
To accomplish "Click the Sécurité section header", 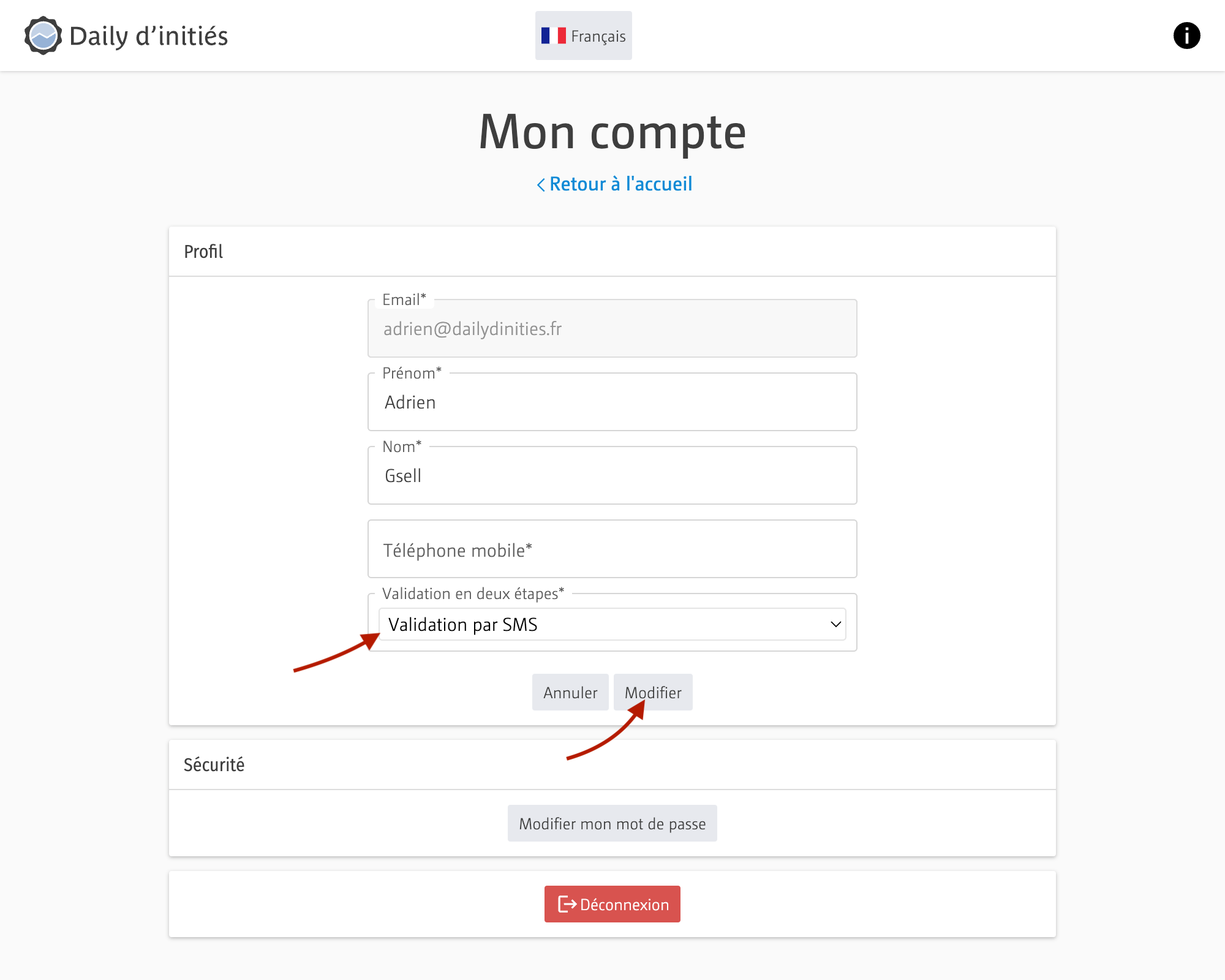I will 214,765.
